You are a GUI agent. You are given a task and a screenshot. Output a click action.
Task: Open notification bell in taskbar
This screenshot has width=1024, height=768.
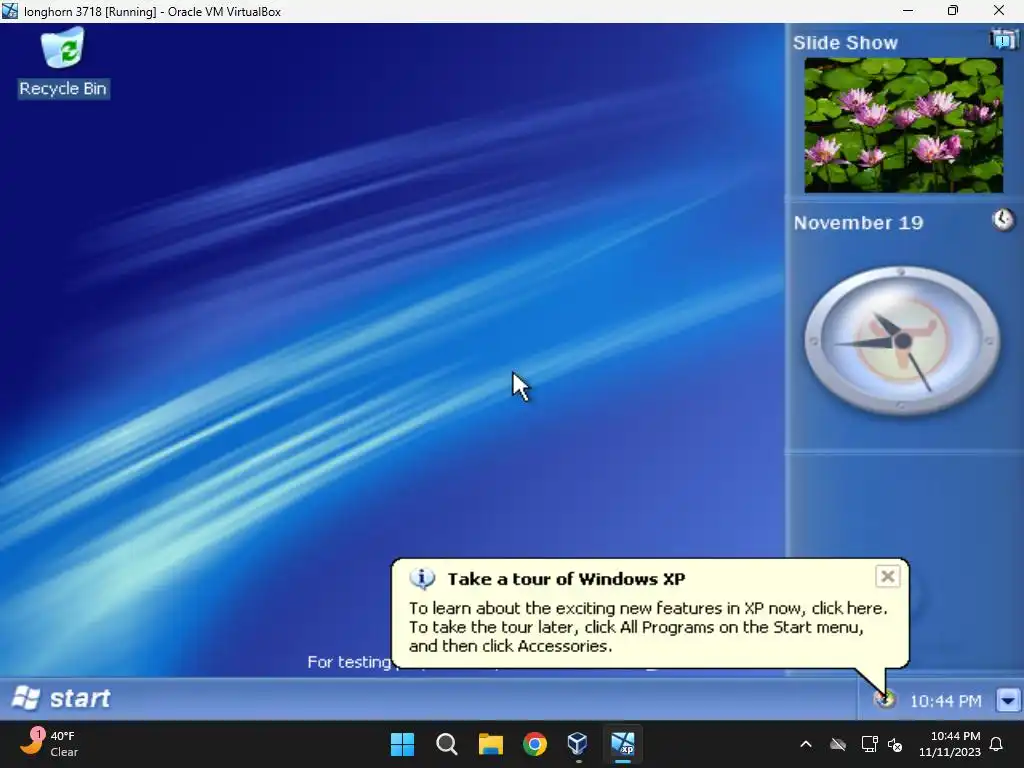997,744
